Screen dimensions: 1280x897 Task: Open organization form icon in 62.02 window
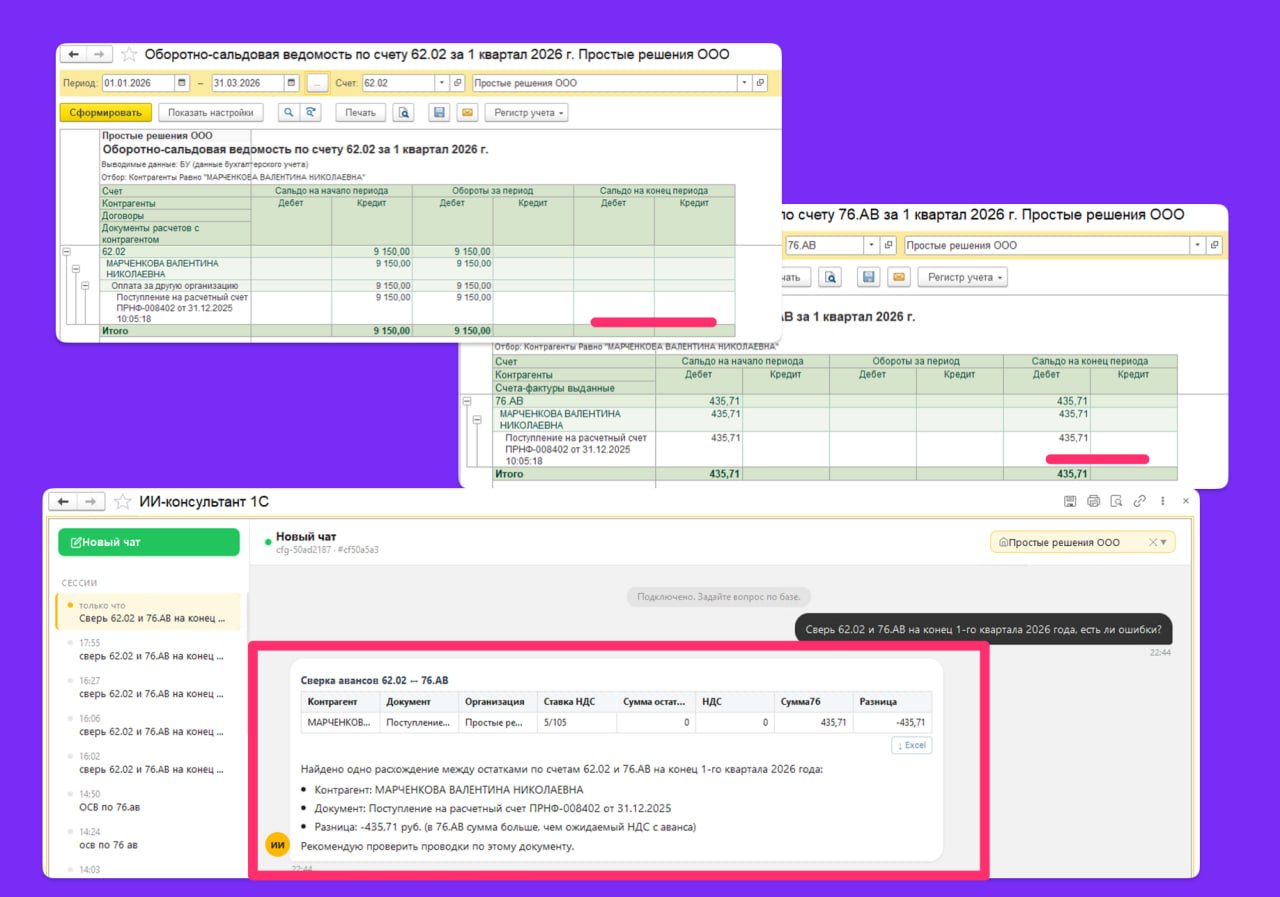pos(760,83)
